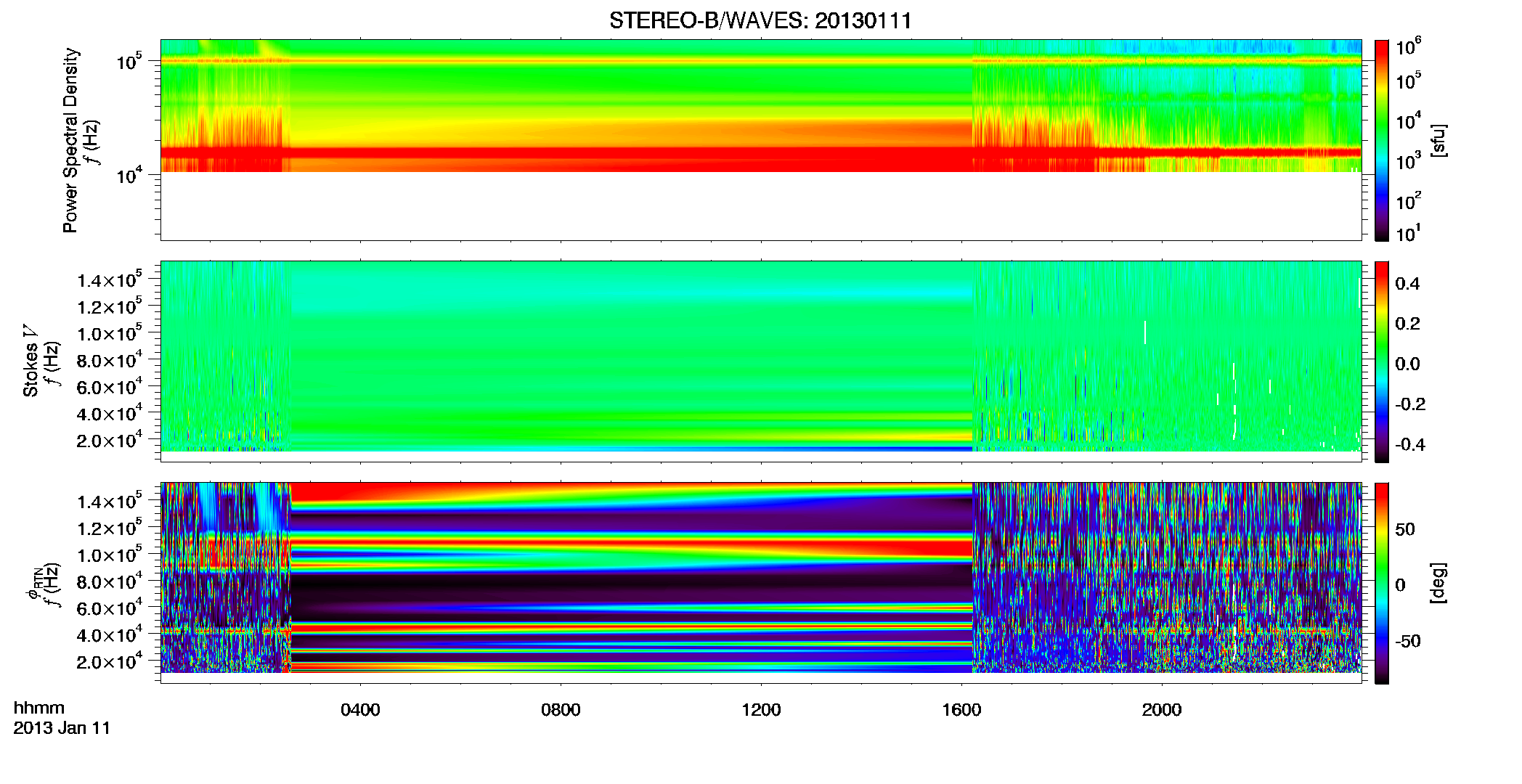Click the phi RTN spectrogram panel

pyautogui.click(x=761, y=583)
